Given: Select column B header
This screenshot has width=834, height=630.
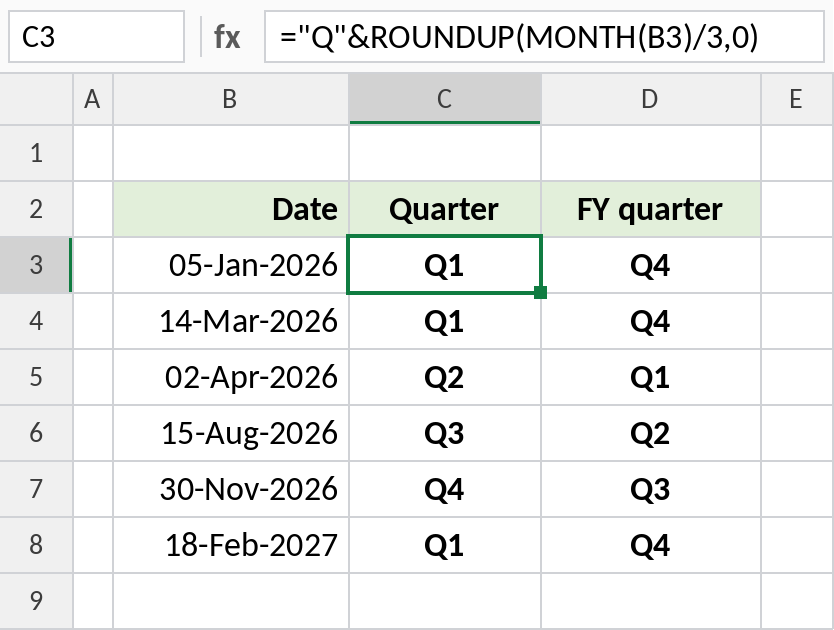Looking at the screenshot, I should [x=231, y=99].
